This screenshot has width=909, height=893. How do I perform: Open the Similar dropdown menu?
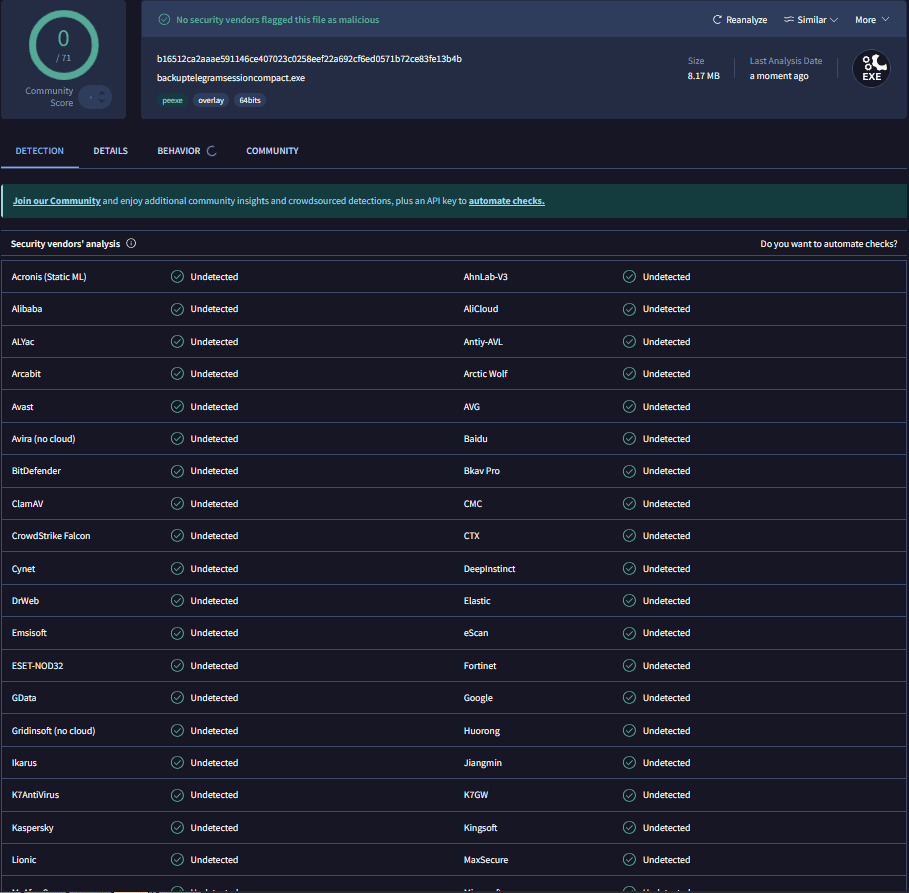(810, 20)
